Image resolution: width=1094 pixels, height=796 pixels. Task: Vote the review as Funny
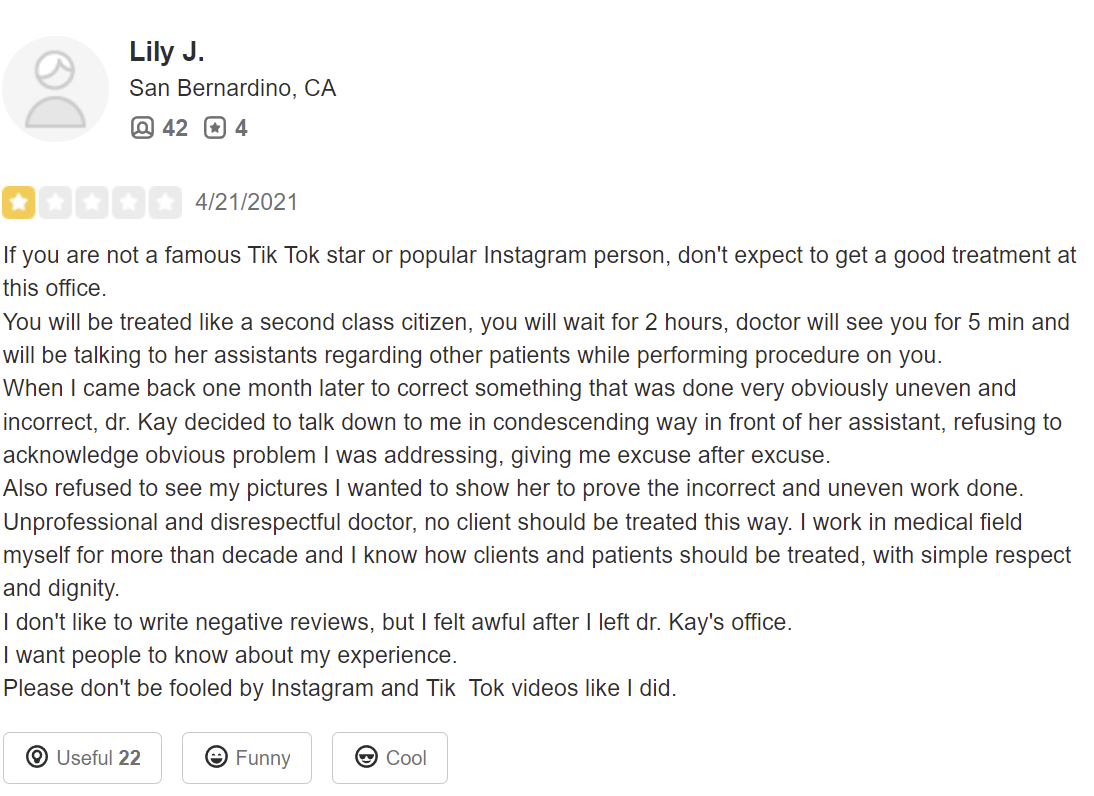(246, 758)
